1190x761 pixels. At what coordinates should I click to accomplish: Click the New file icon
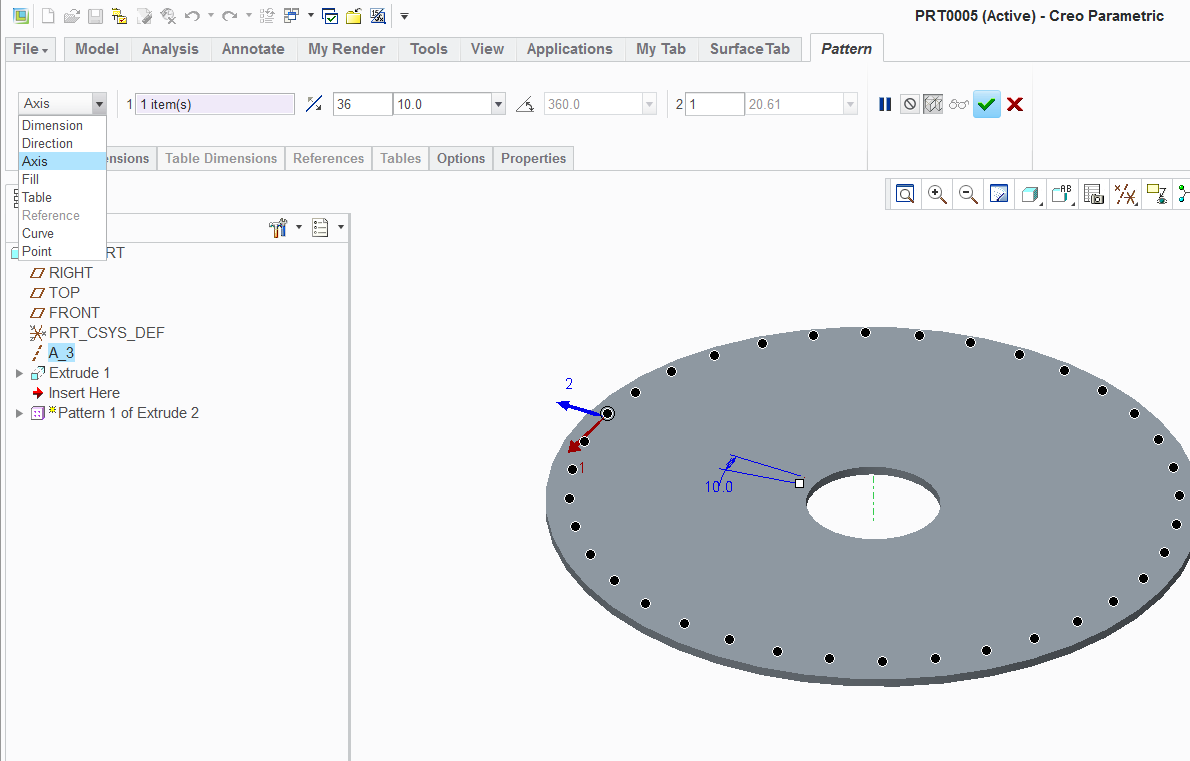pos(48,16)
